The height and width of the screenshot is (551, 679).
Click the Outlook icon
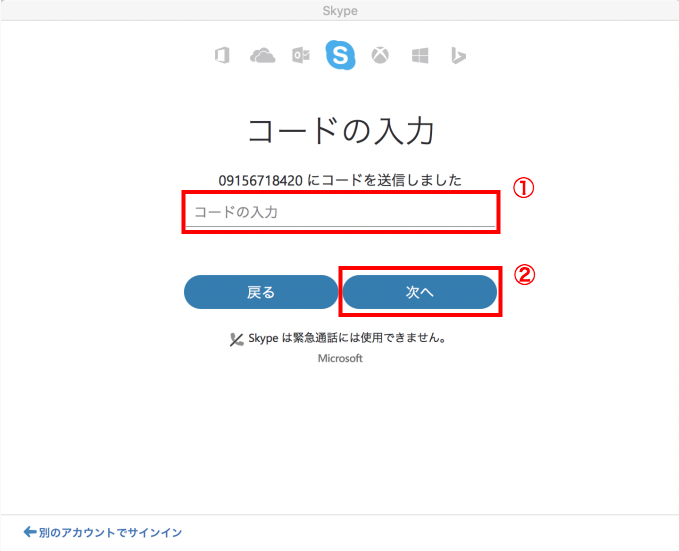click(300, 56)
